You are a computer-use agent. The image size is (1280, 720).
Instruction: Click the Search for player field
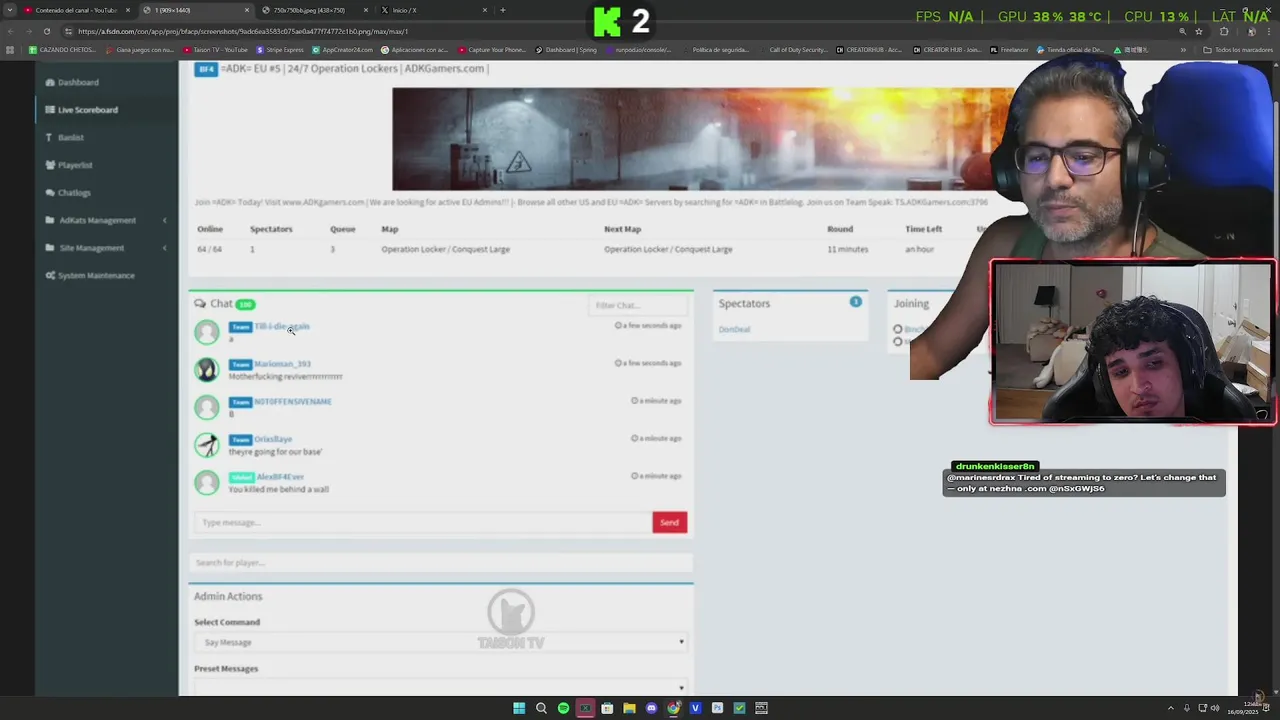point(441,563)
